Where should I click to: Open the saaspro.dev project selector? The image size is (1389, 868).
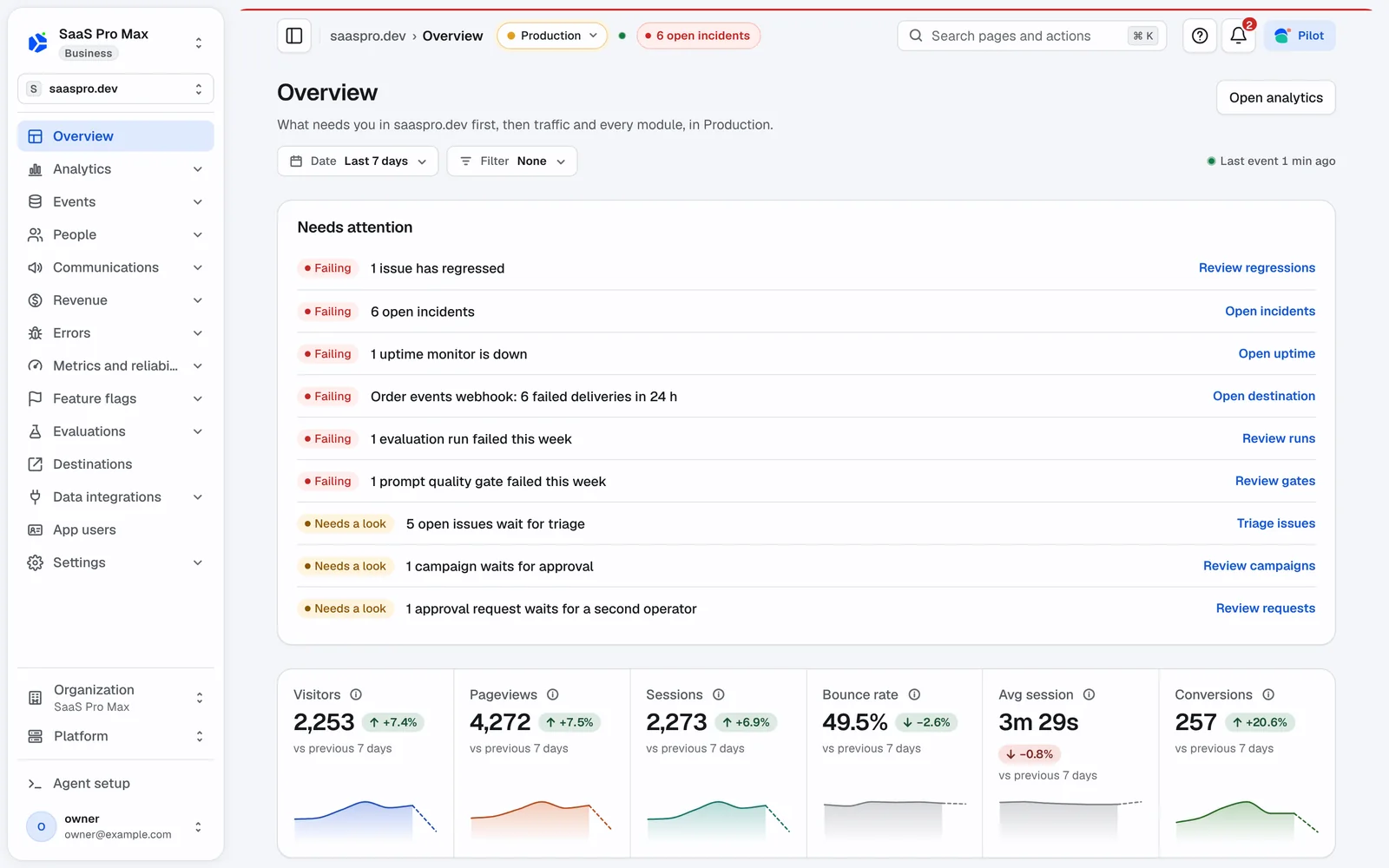(115, 89)
